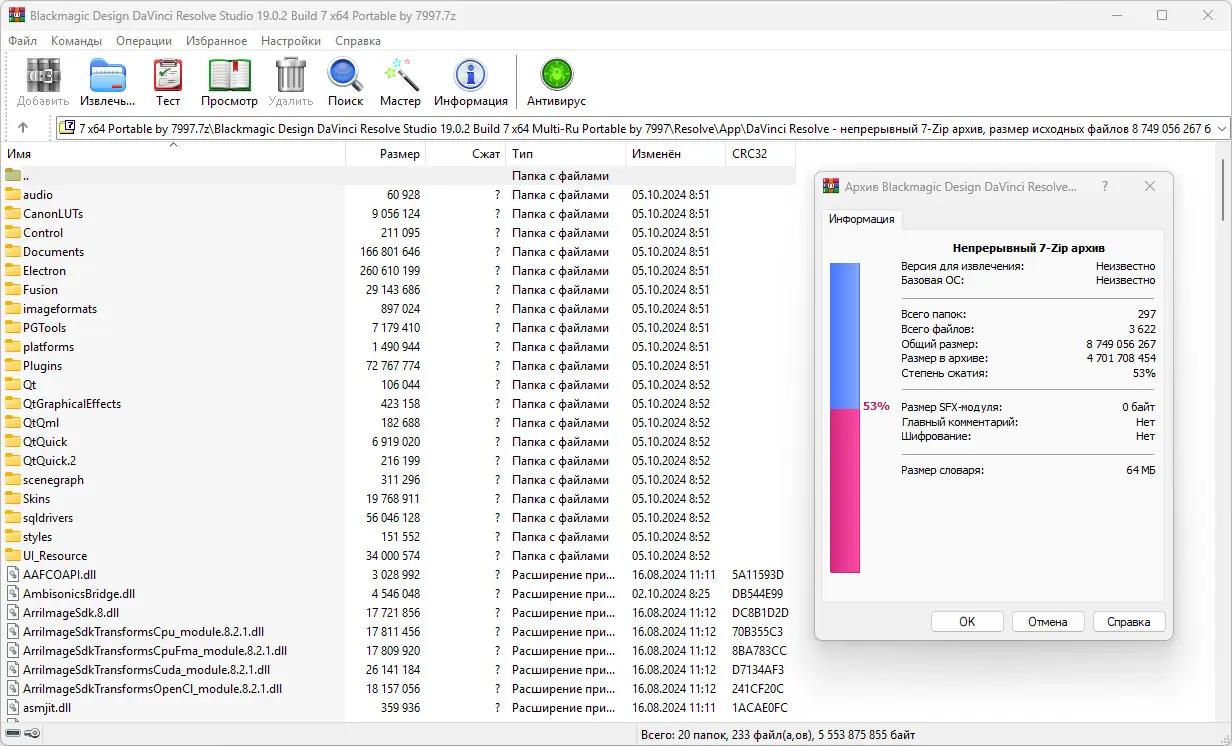The width and height of the screenshot is (1232, 746).
Task: Select the Fusion folder
Action: (x=31, y=290)
